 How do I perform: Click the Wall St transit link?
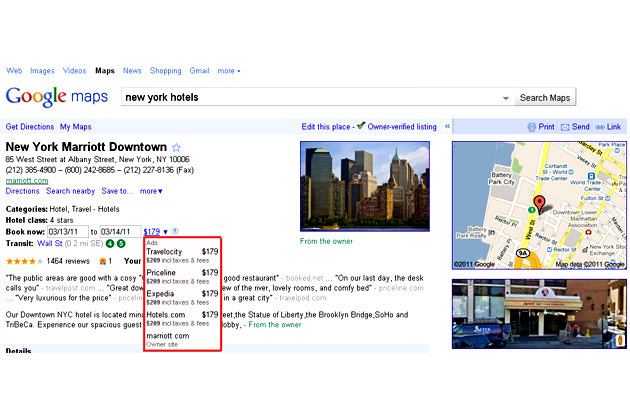tap(49, 244)
